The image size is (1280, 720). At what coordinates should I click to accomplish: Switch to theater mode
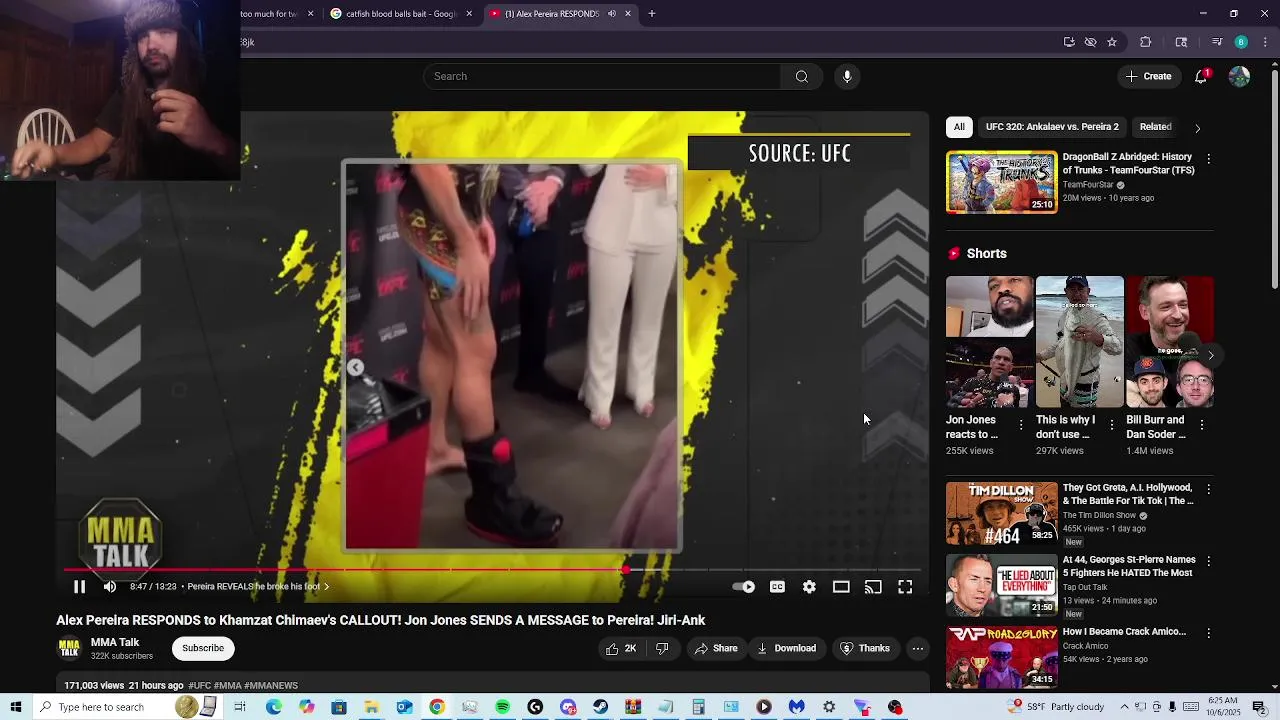841,587
